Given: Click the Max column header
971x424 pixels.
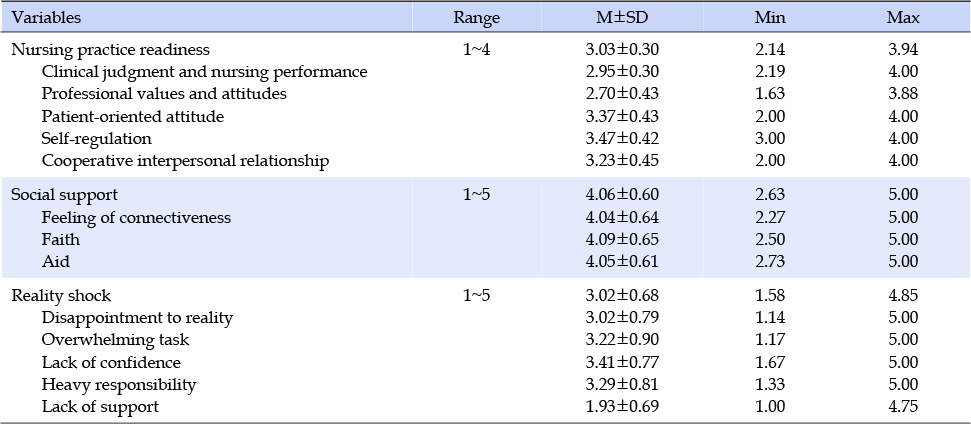Looking at the screenshot, I should (x=902, y=17).
